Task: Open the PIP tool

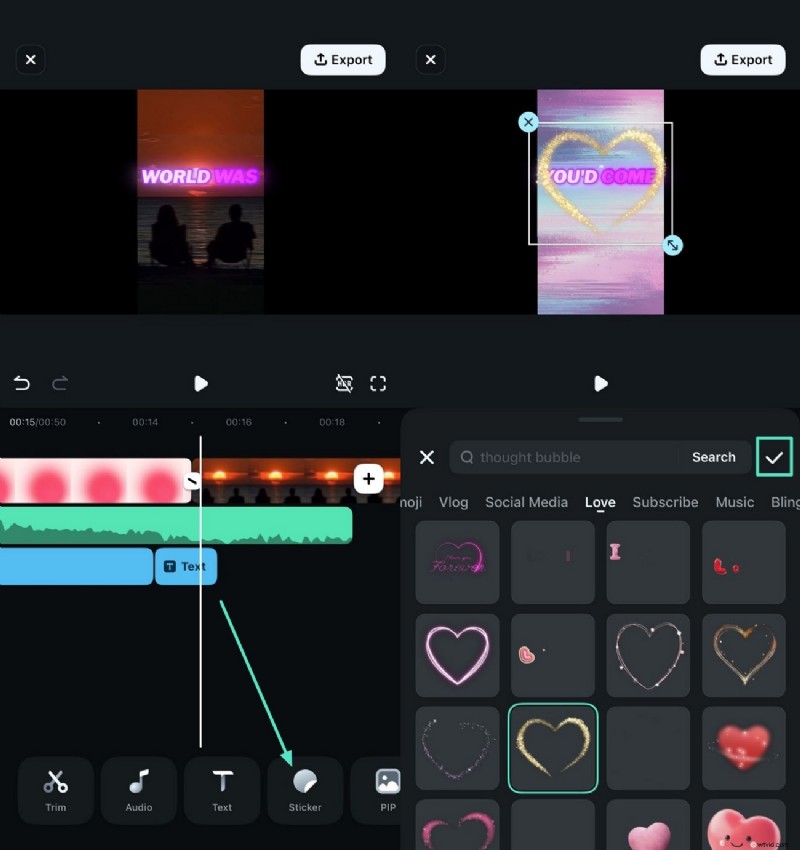Action: coord(386,790)
